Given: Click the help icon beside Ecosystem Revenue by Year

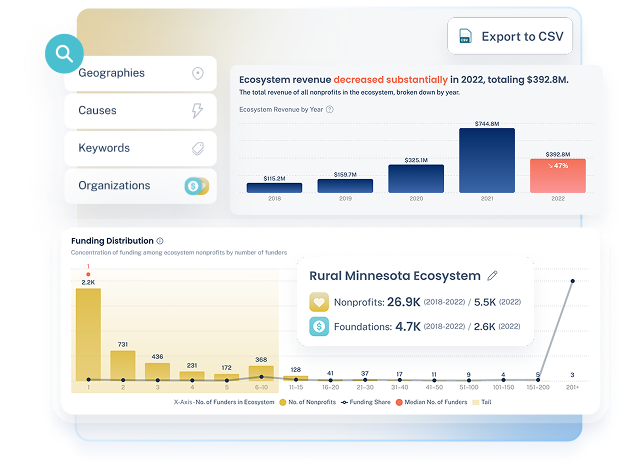Looking at the screenshot, I should click(x=330, y=109).
